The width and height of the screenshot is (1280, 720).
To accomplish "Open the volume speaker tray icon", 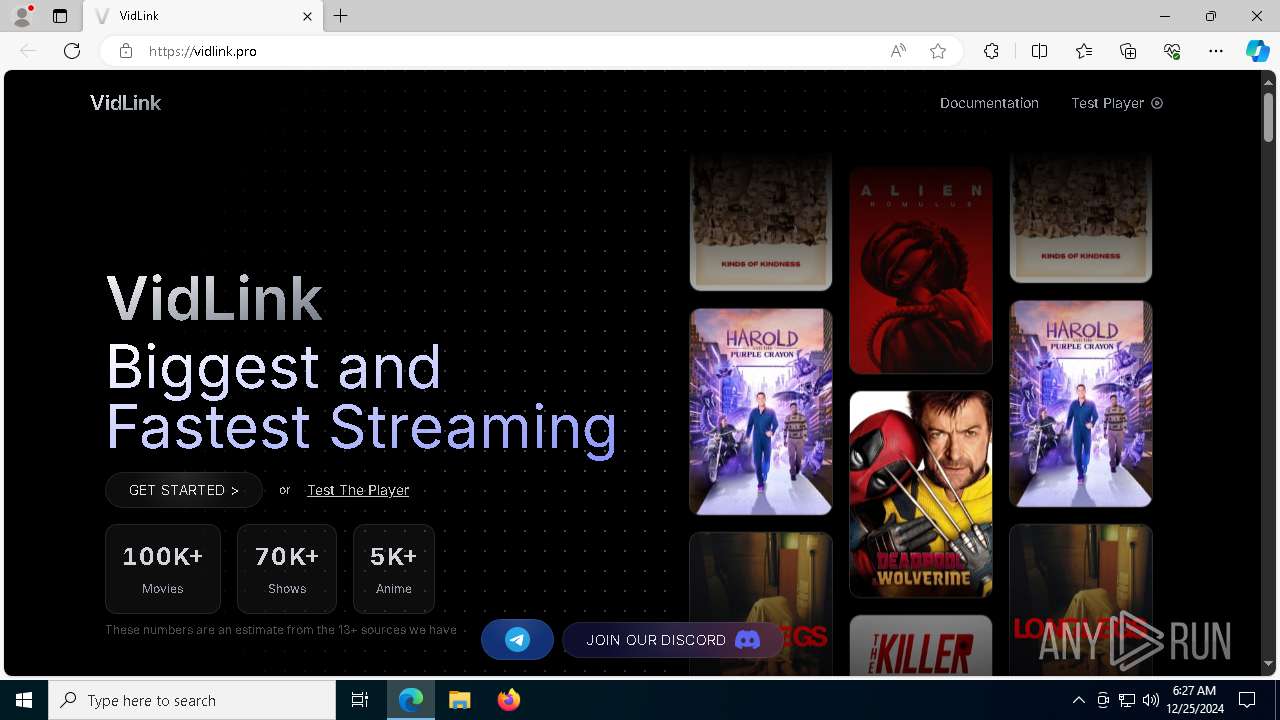I will [x=1150, y=700].
